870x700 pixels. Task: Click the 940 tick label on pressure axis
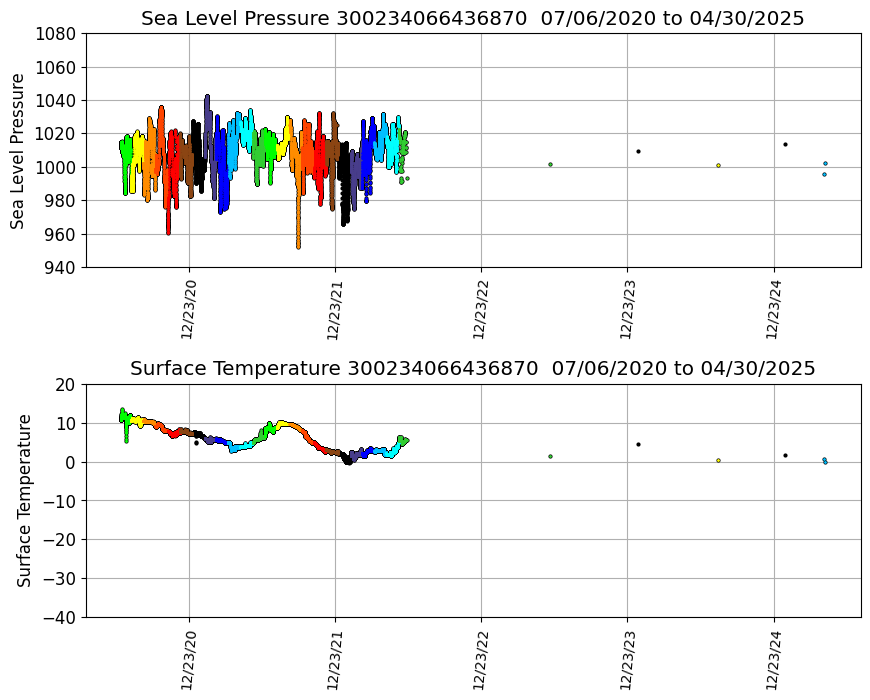point(61,267)
